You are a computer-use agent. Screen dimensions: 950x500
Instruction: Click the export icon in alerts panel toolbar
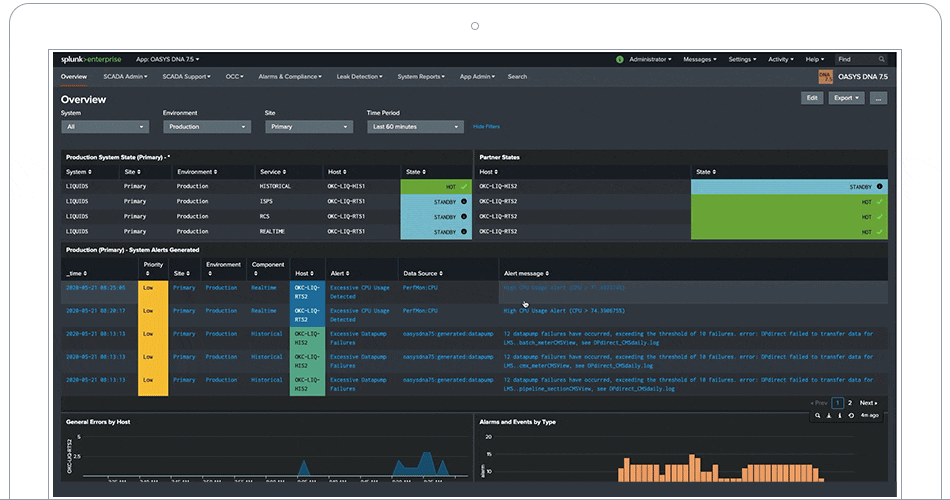click(829, 415)
